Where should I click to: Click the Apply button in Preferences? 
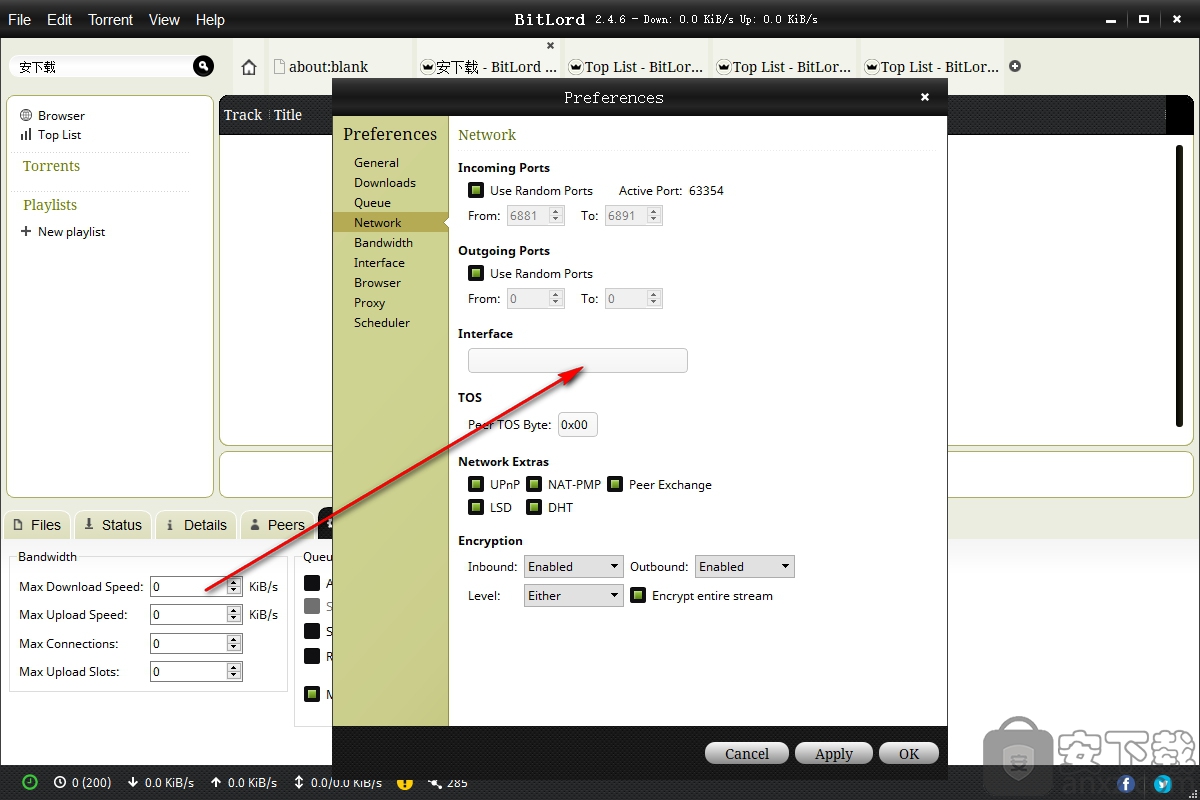point(834,753)
